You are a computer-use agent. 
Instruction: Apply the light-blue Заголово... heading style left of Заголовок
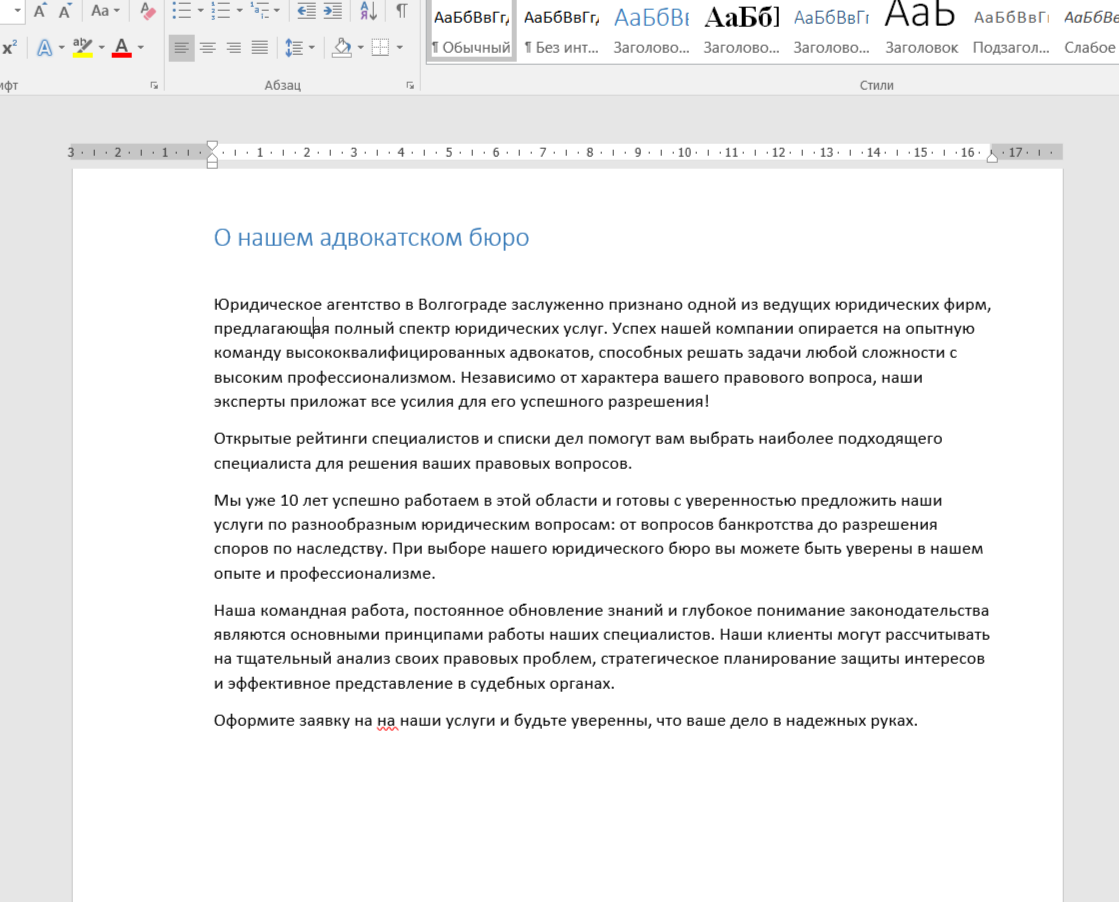pos(831,30)
